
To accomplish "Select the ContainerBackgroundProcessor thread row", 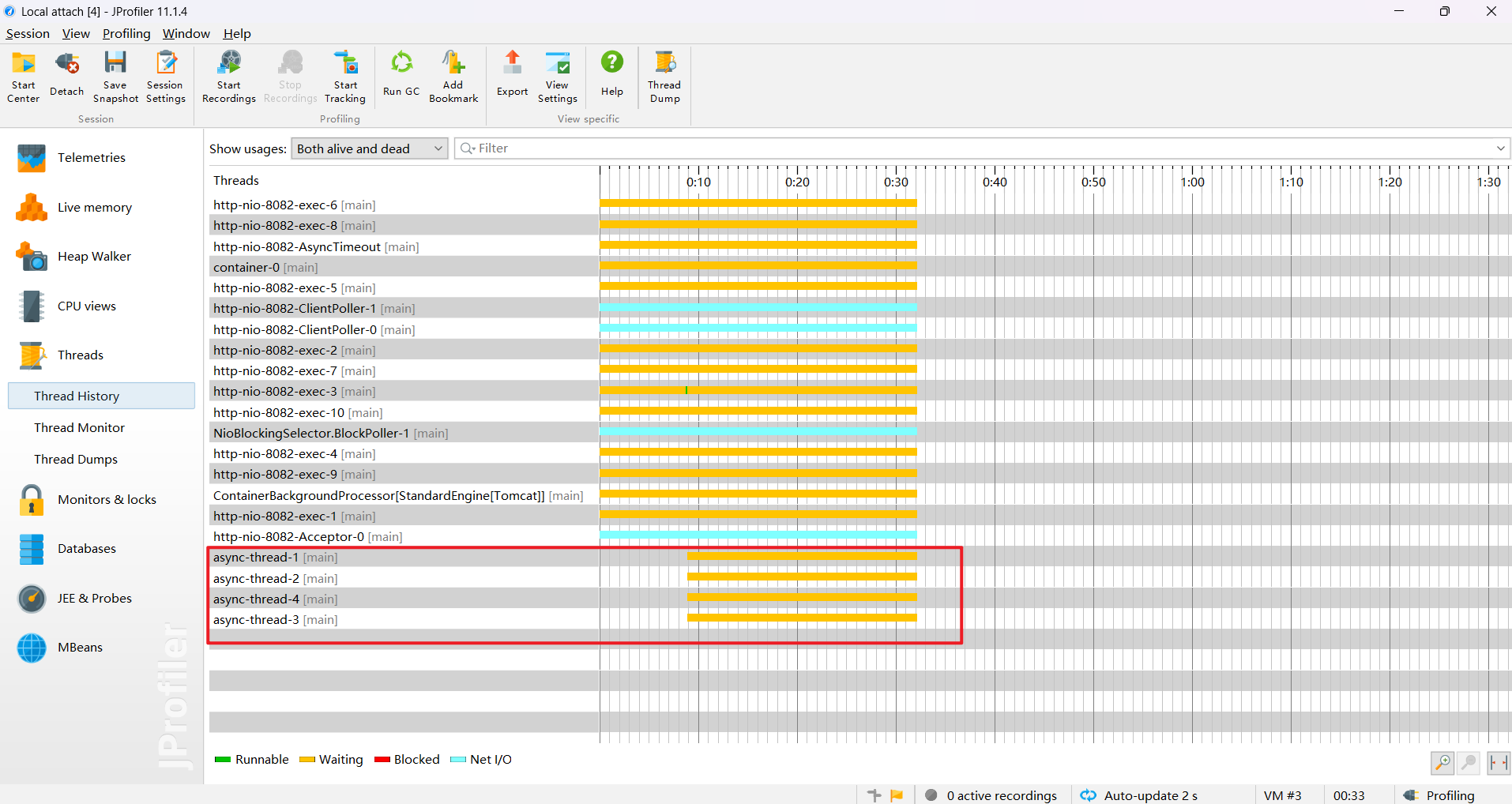I will (404, 495).
